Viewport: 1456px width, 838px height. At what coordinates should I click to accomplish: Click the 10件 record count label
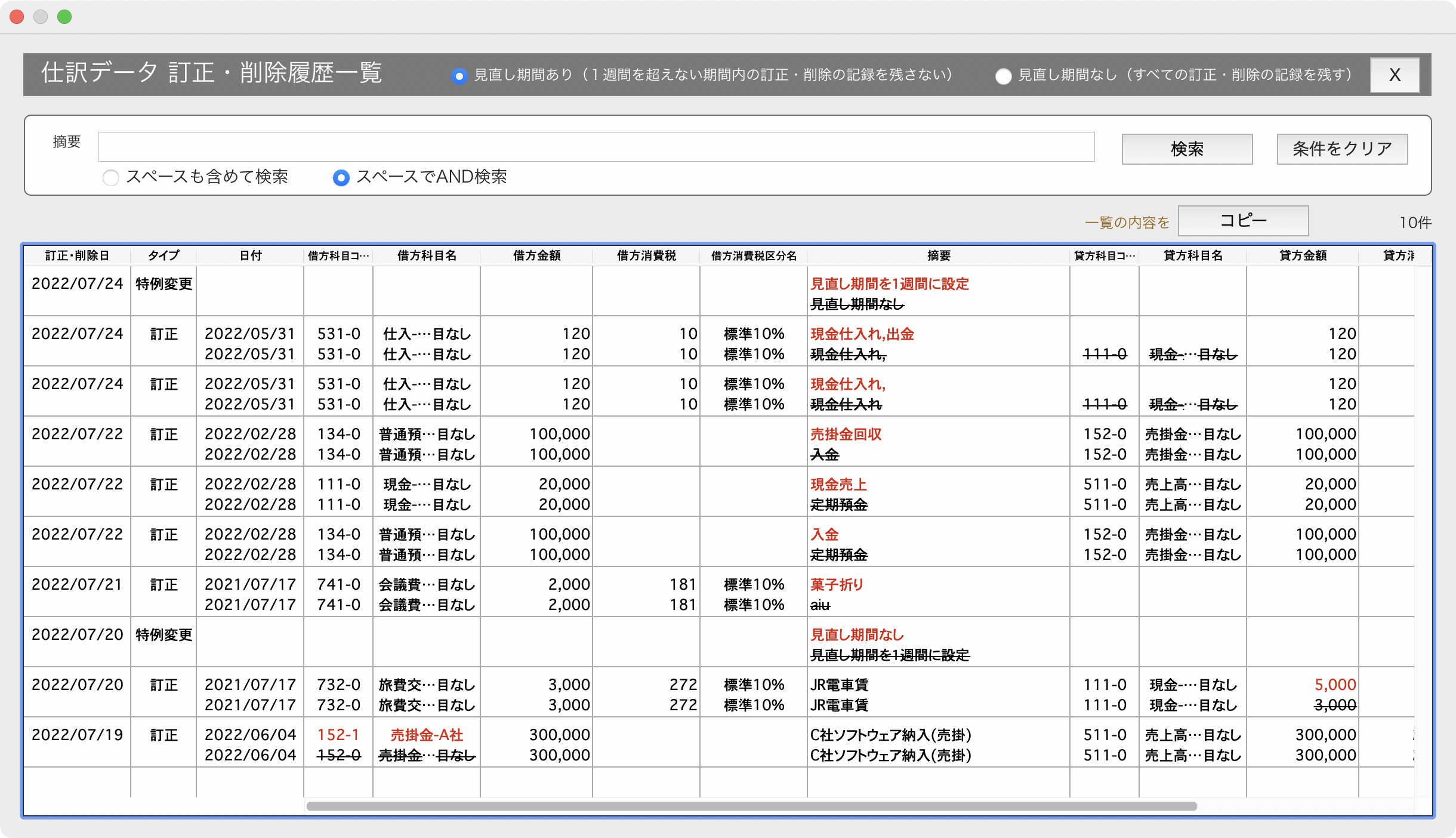pyautogui.click(x=1415, y=223)
